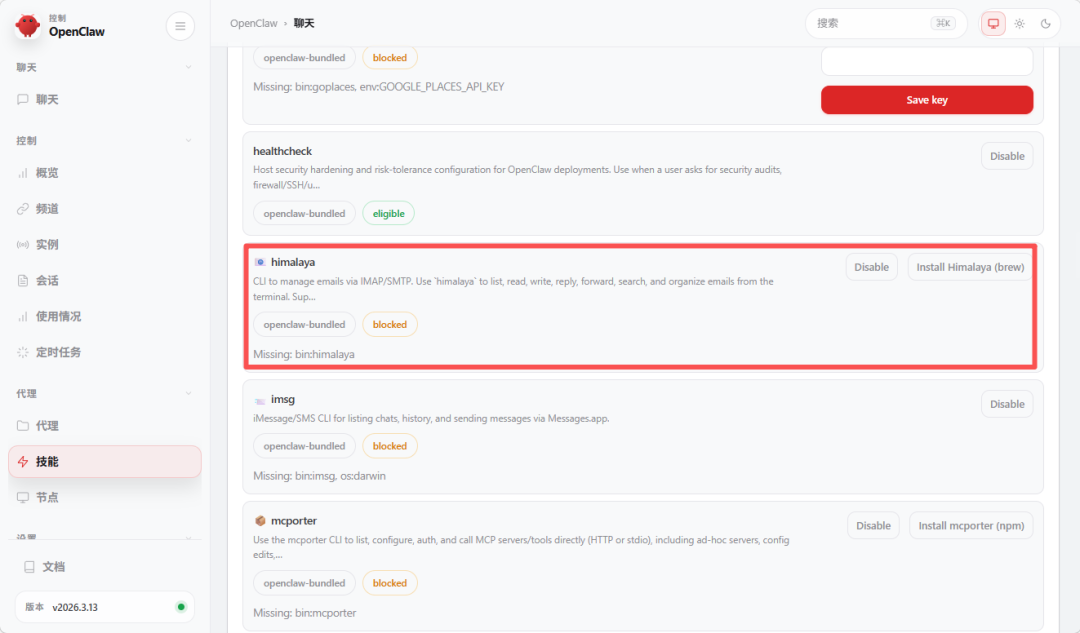Click Install mcporter (npm) button

[x=970, y=526]
